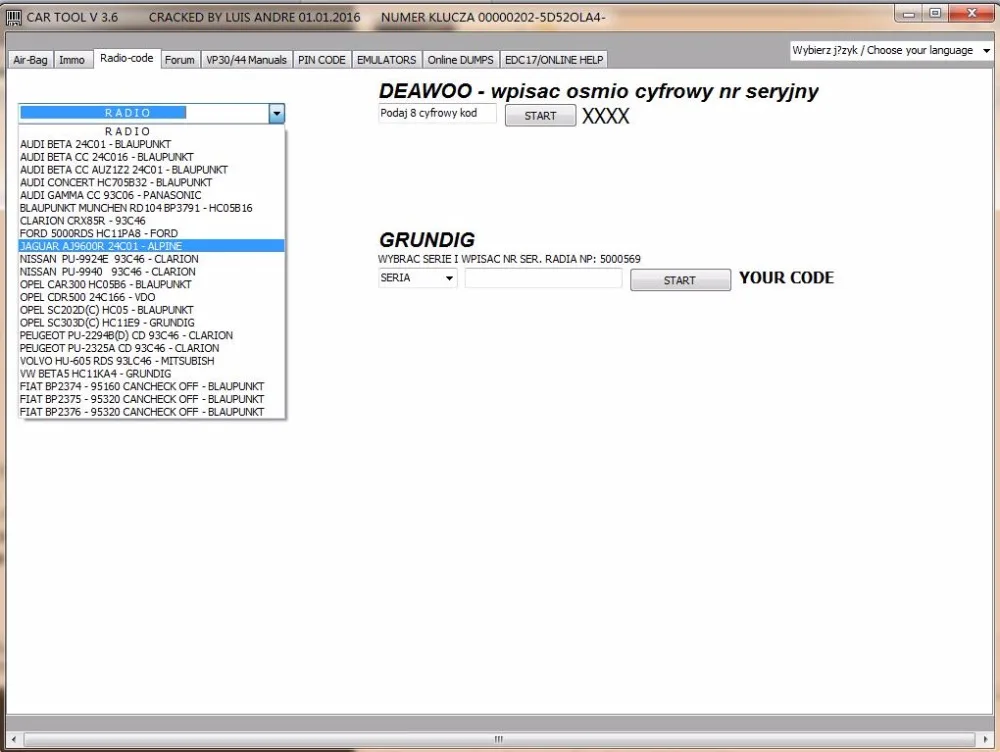
Task: Switch to Online DUMPS tab
Action: (460, 60)
